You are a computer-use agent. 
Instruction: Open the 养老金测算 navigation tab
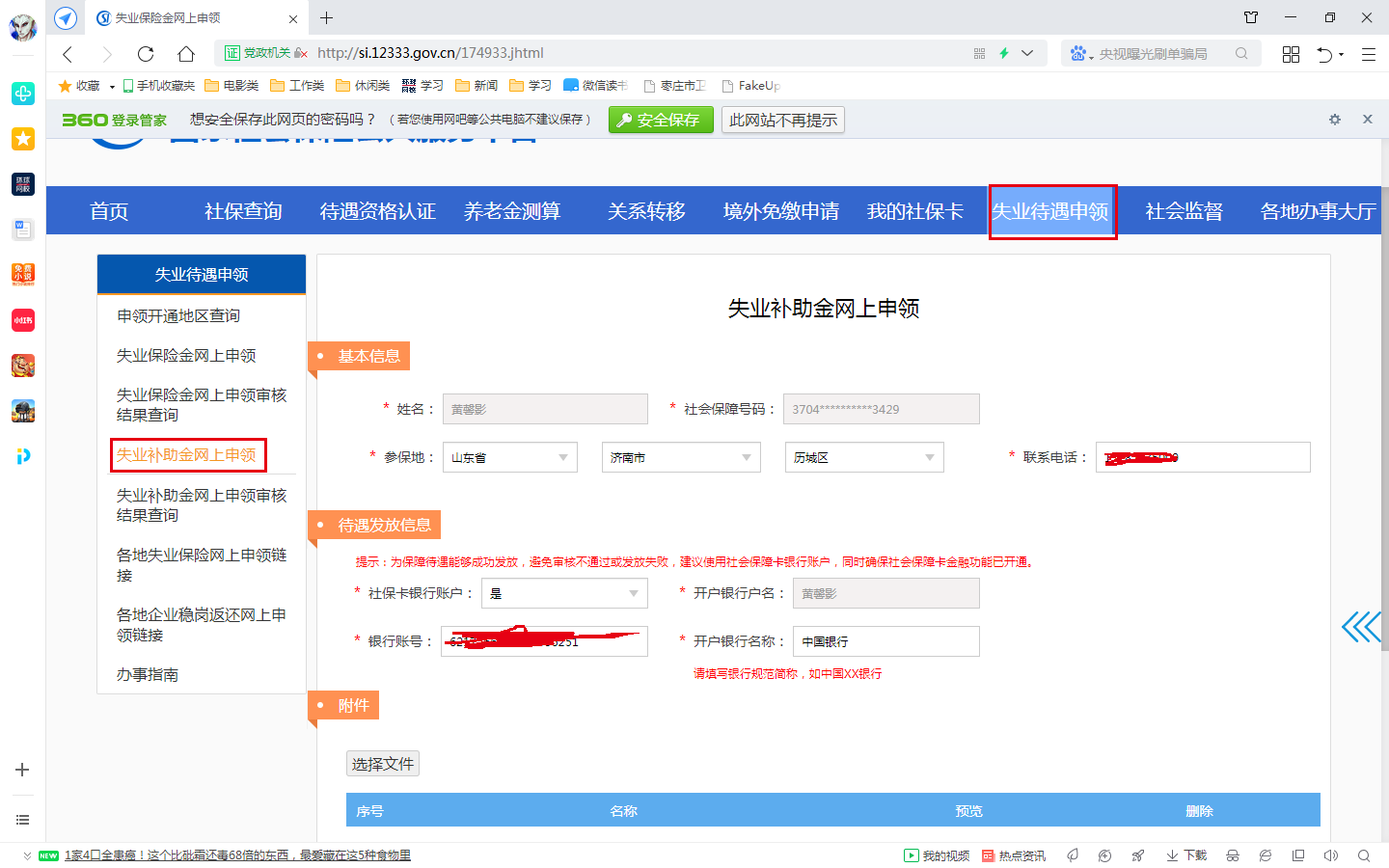(512, 211)
